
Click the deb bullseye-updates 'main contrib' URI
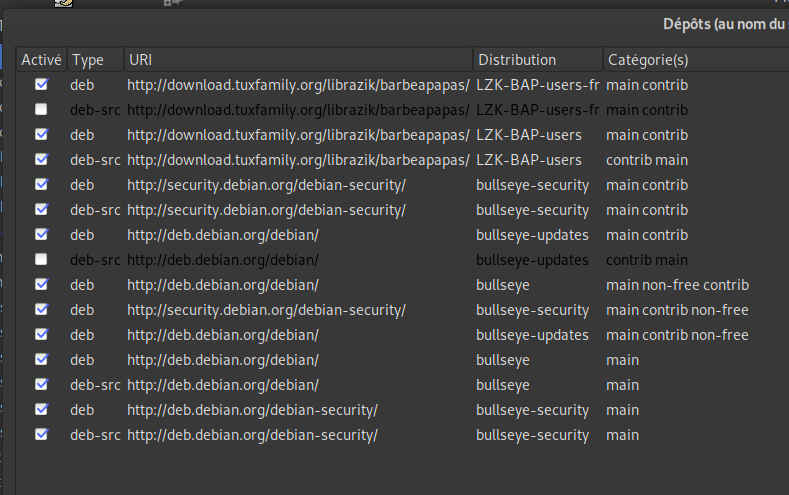(223, 235)
